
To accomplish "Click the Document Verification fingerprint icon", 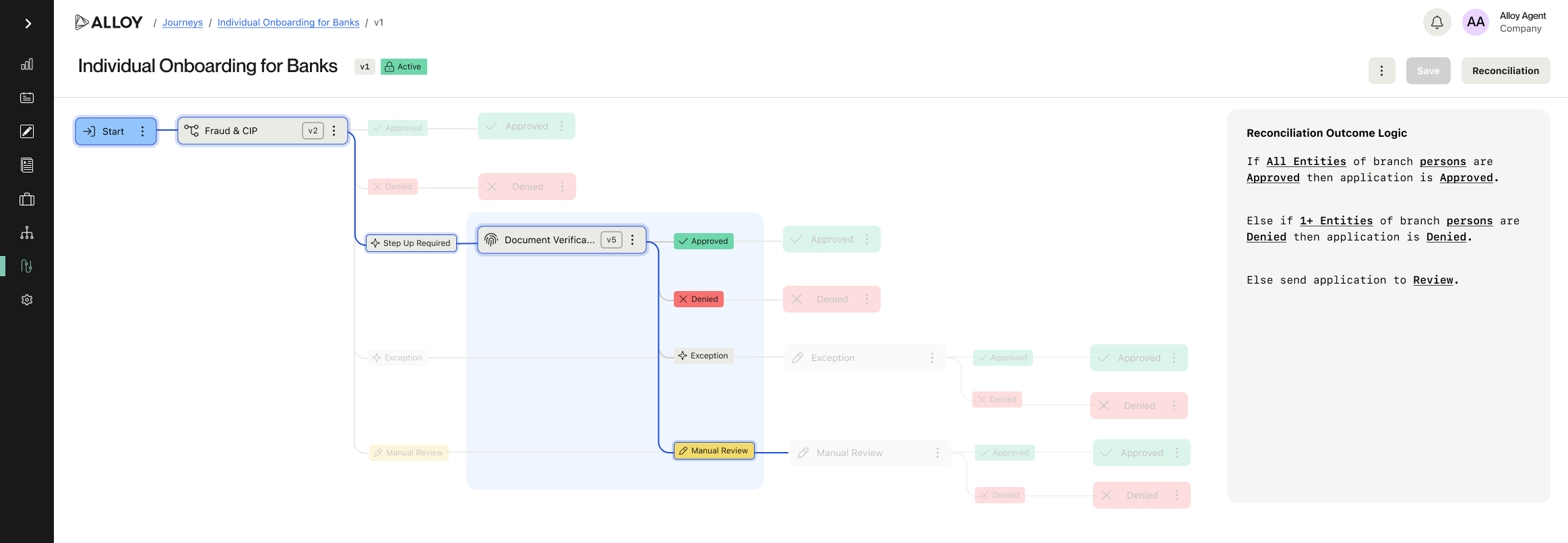I will click(x=491, y=240).
